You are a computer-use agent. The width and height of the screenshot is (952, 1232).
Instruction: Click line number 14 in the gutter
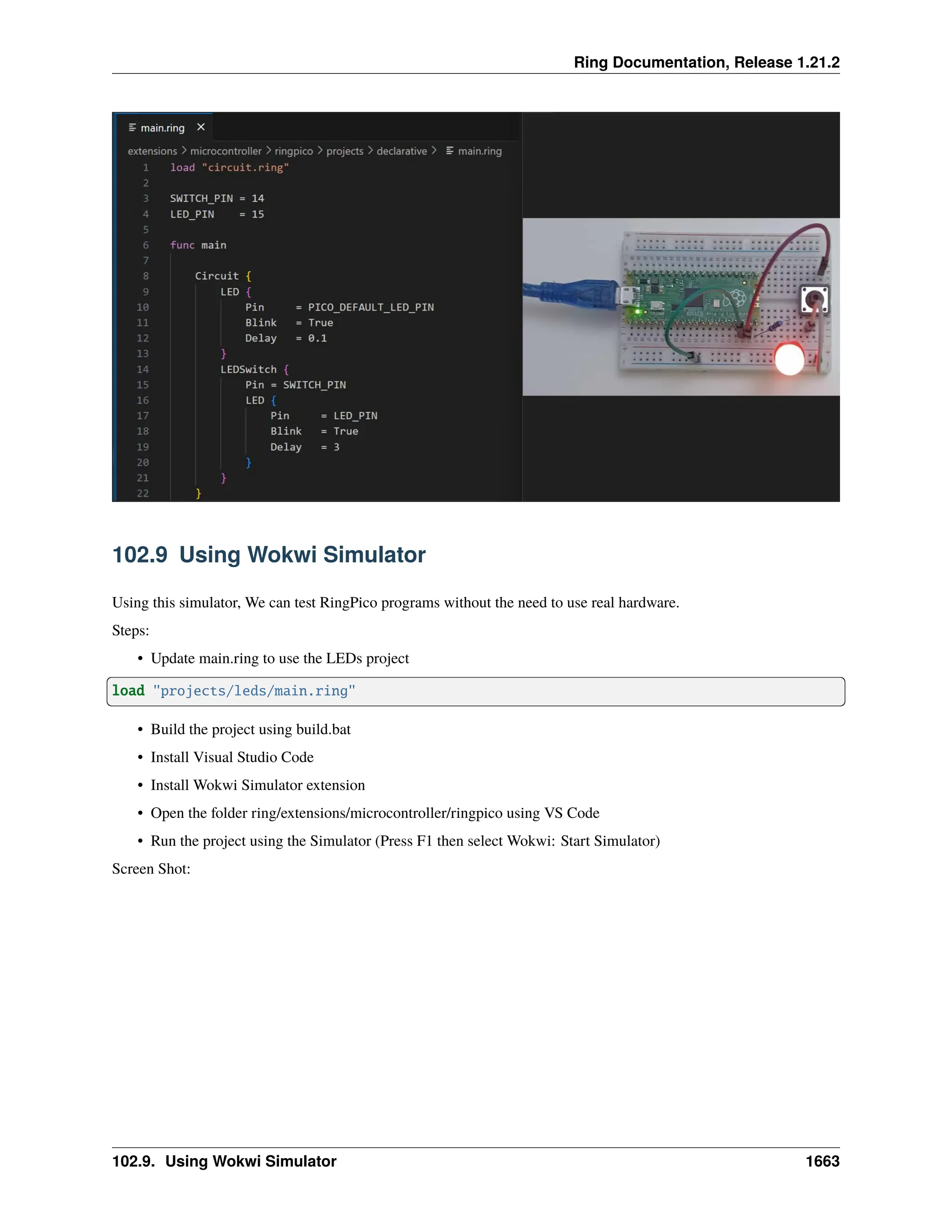pos(143,370)
